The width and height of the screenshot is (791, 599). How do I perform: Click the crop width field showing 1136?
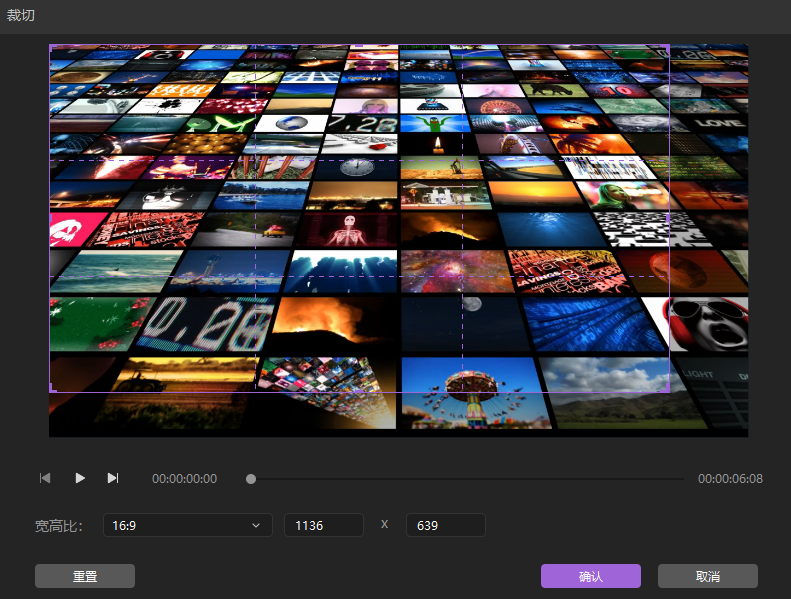323,525
